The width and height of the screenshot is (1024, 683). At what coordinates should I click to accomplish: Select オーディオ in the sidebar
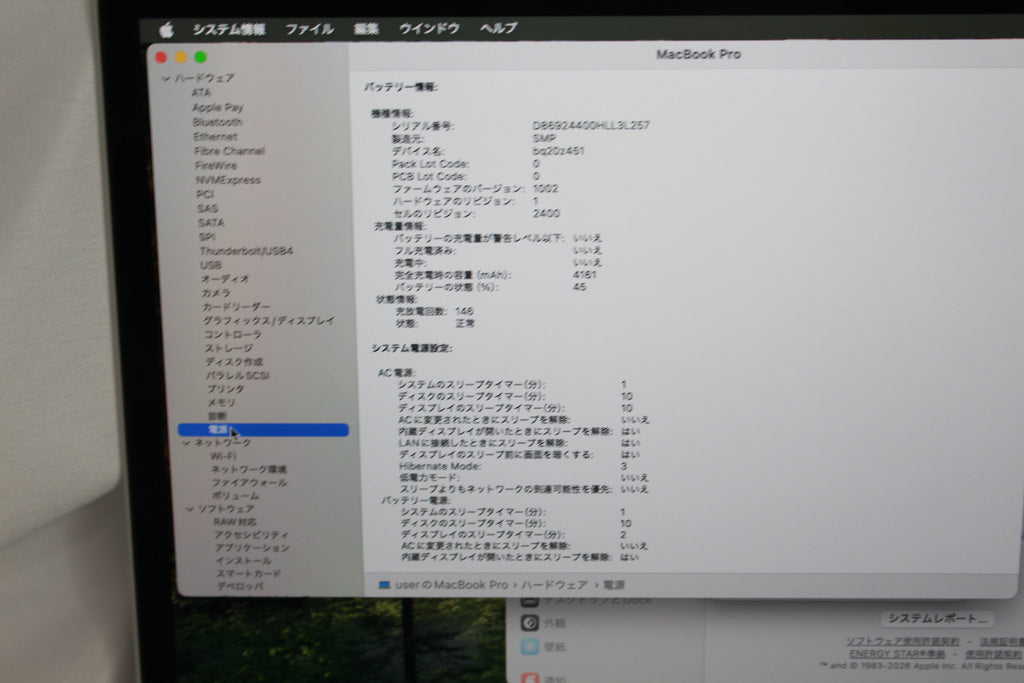225,279
